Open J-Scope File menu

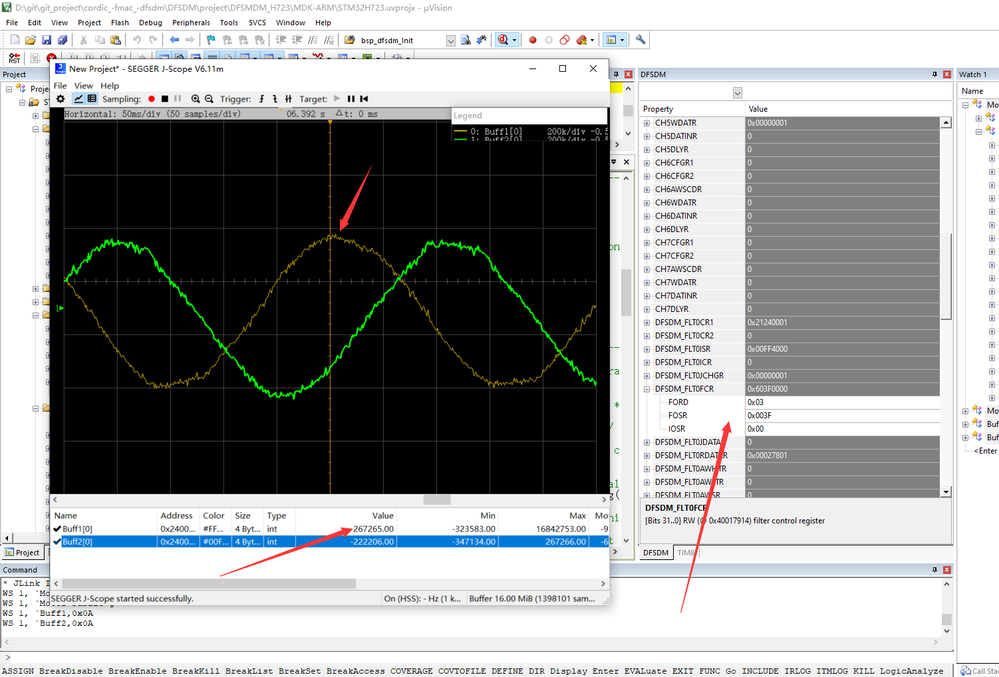click(x=60, y=85)
